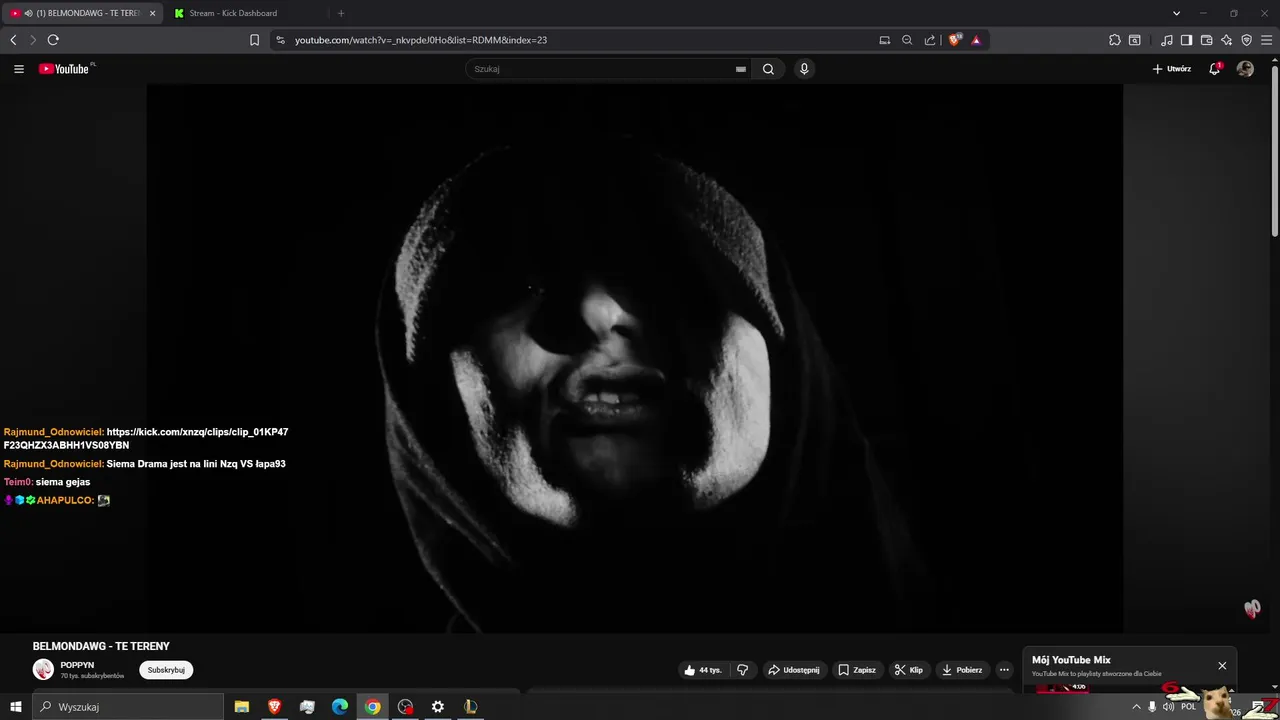This screenshot has width=1280, height=720.
Task: Open Leo AI sparkle icon
Action: (1227, 40)
